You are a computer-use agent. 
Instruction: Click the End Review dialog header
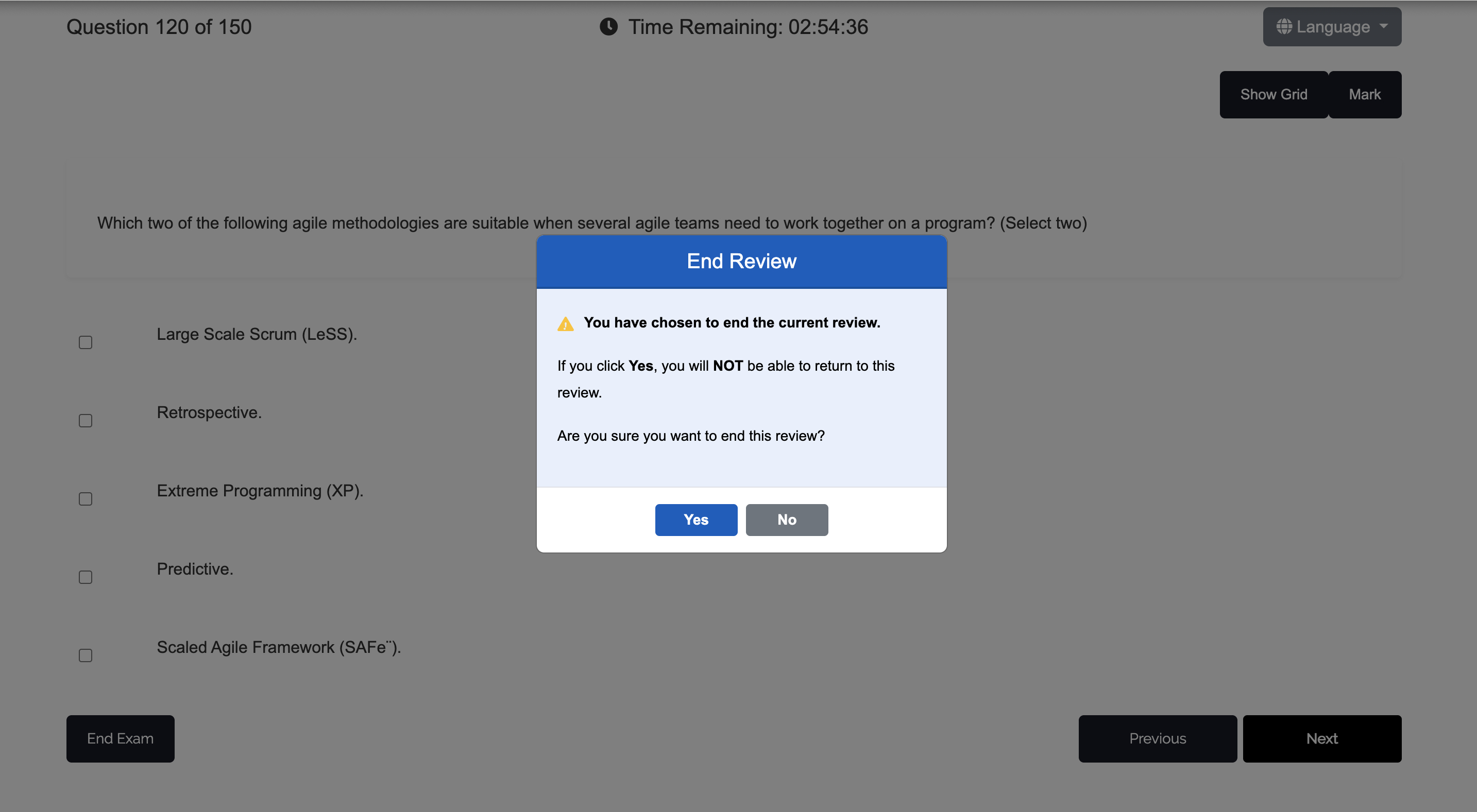(x=741, y=261)
